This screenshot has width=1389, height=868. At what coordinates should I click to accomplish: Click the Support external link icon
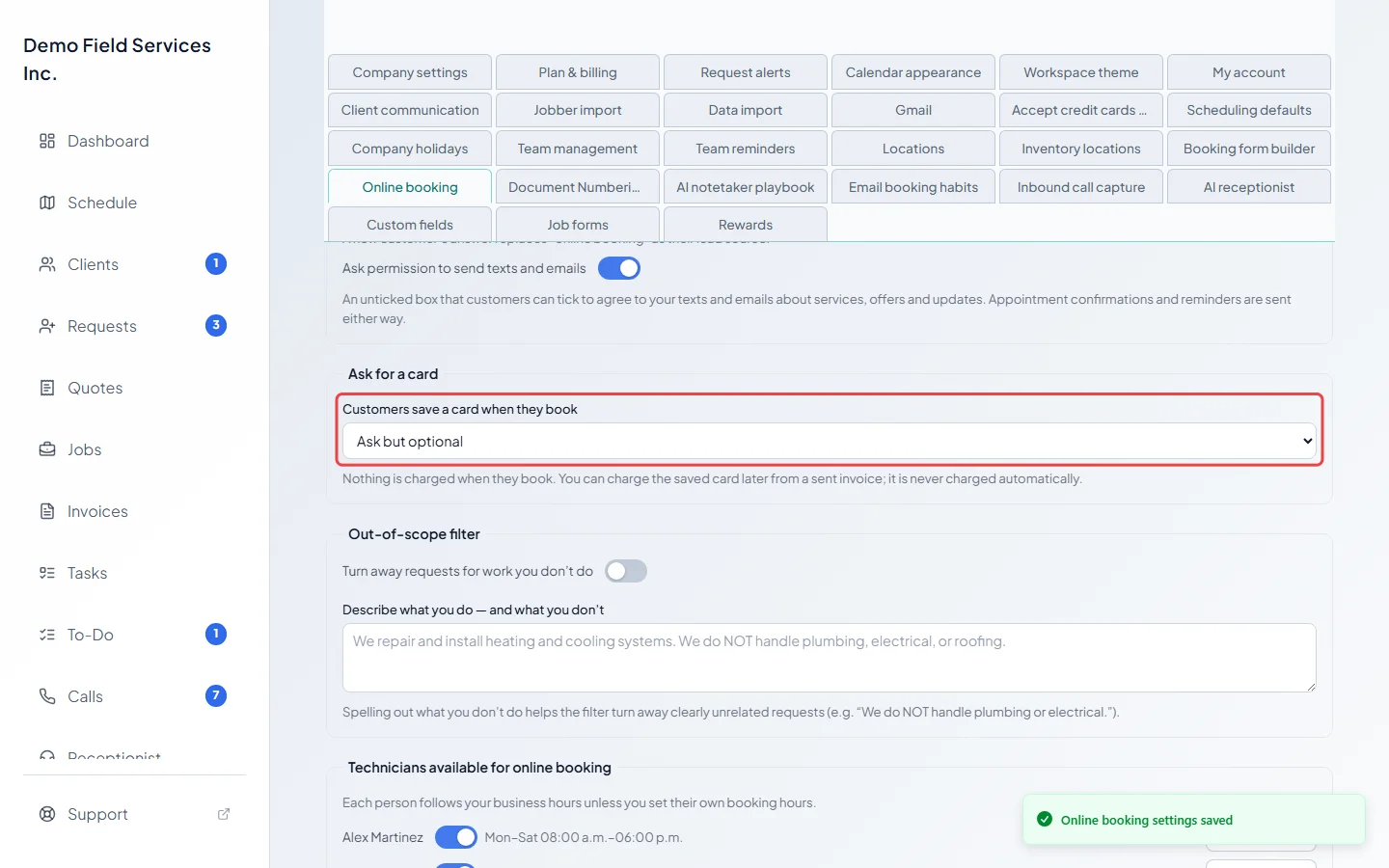point(224,814)
